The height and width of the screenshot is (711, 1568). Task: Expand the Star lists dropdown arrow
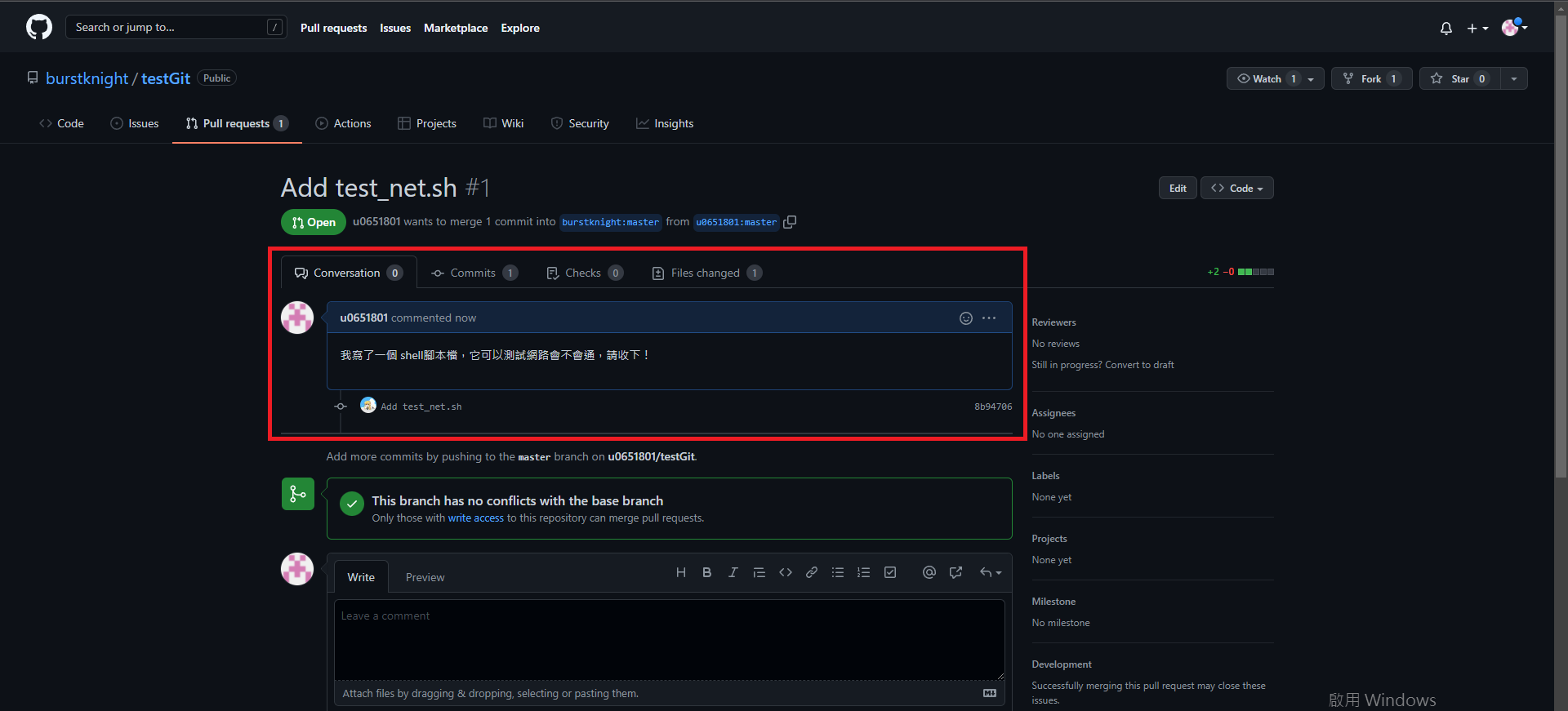tap(1514, 78)
